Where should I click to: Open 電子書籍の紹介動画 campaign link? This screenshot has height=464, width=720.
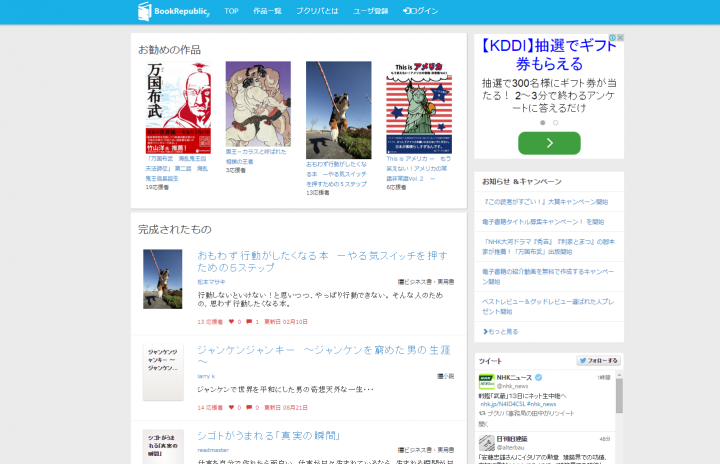(x=548, y=277)
